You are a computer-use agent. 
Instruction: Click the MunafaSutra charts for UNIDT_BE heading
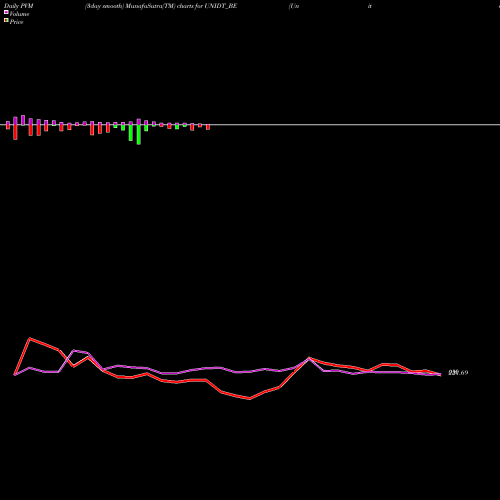coord(161,6)
